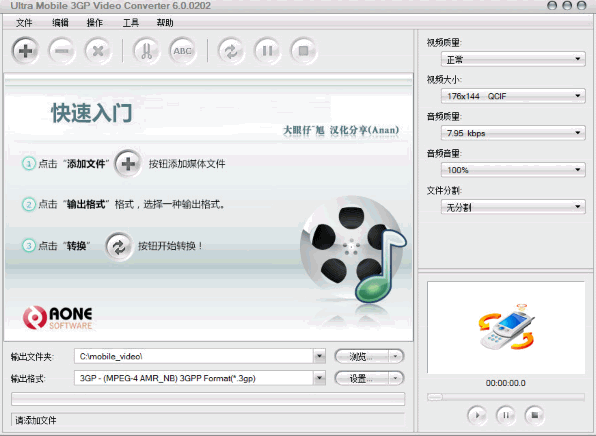The image size is (596, 436).
Task: Open the 编辑 menu
Action: point(60,23)
